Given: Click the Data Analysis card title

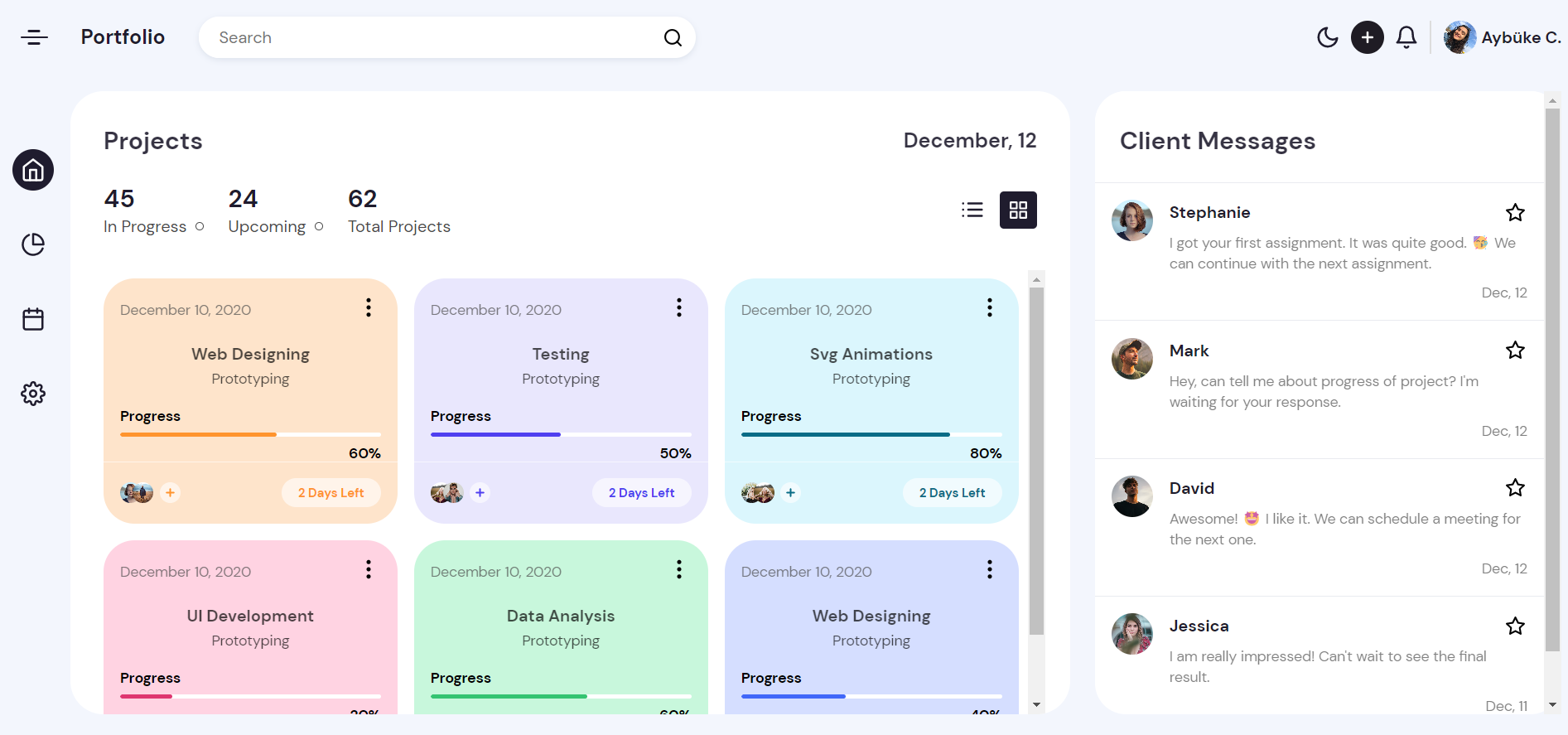Looking at the screenshot, I should point(561,616).
